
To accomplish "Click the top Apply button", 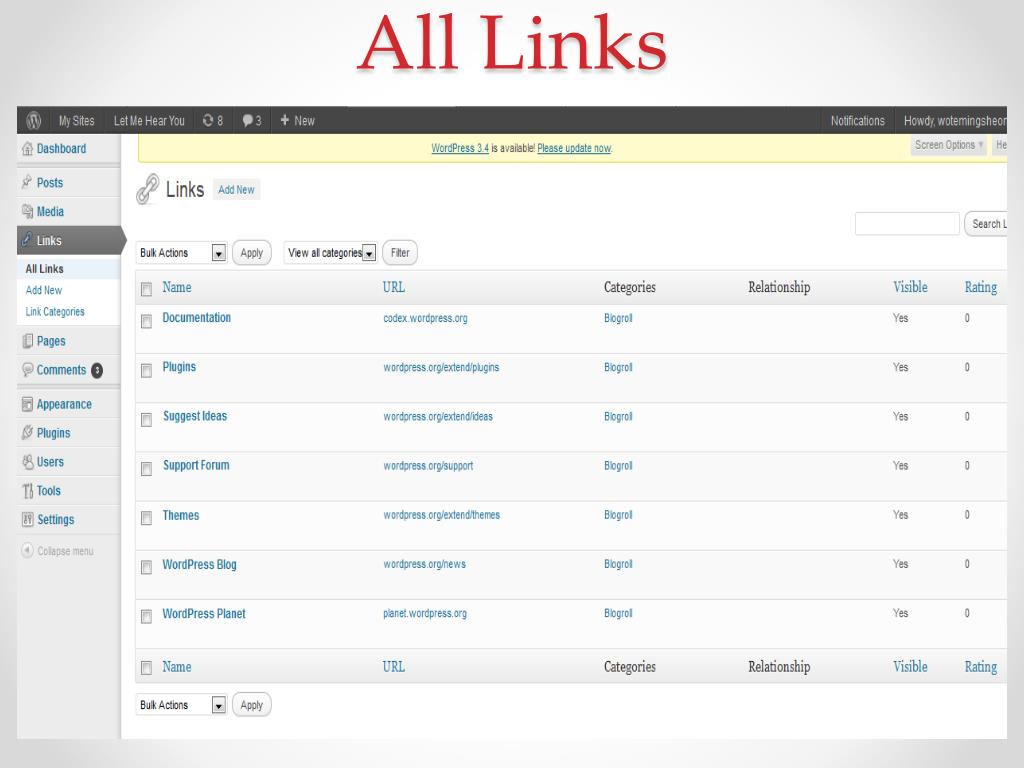I will point(251,253).
